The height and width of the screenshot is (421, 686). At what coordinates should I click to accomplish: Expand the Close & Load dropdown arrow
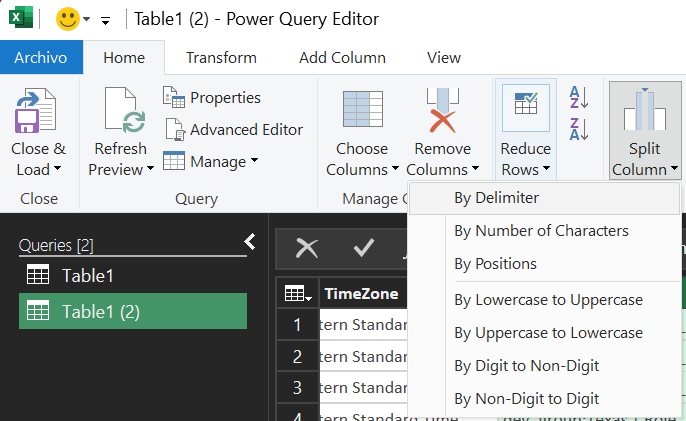click(57, 168)
